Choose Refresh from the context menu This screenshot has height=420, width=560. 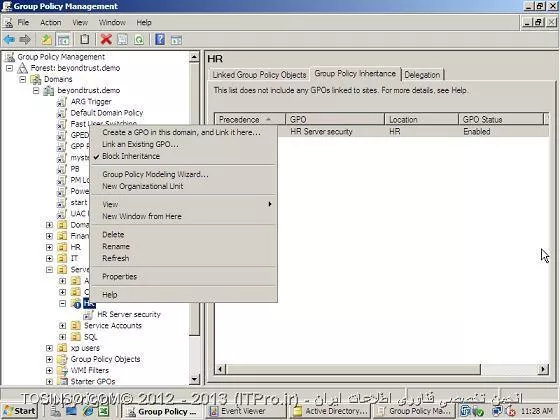[x=184, y=258]
